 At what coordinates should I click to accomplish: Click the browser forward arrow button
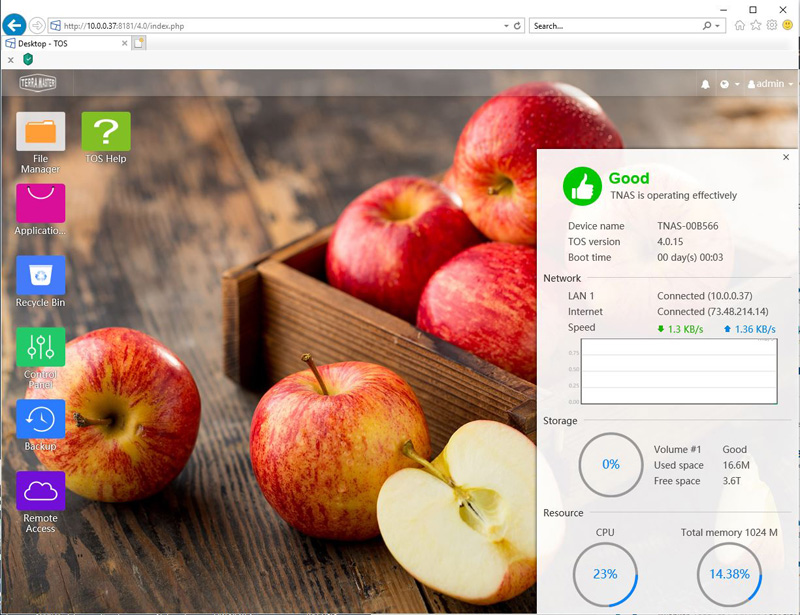pos(36,25)
